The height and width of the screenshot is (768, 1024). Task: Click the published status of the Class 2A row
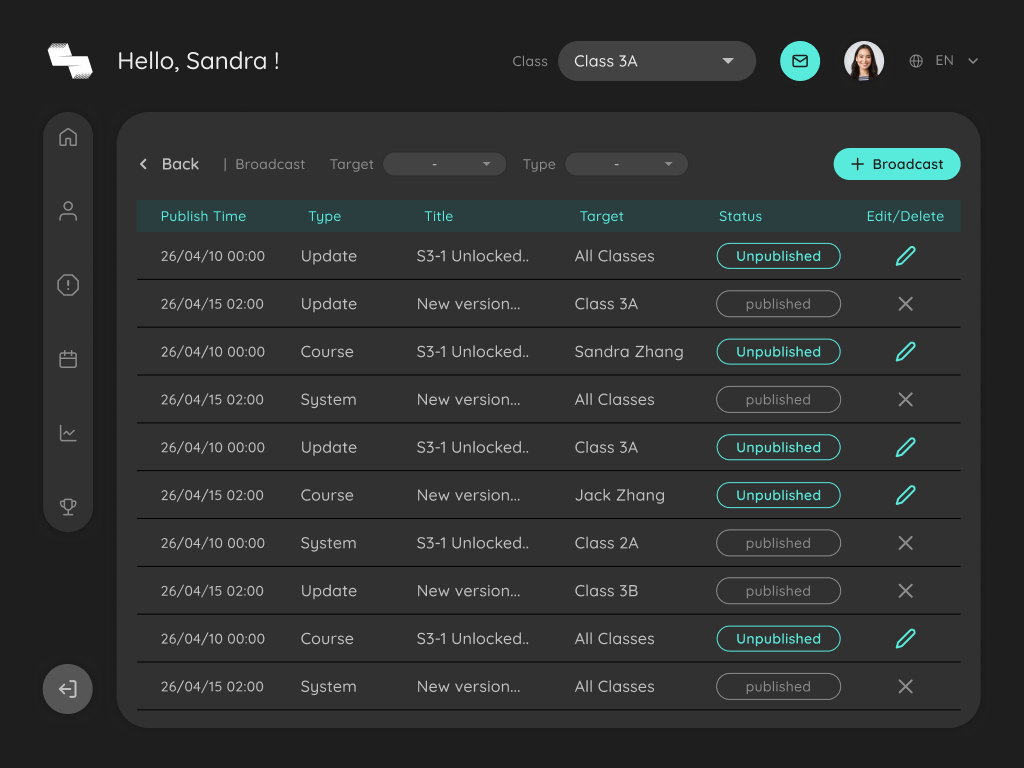[x=778, y=543]
